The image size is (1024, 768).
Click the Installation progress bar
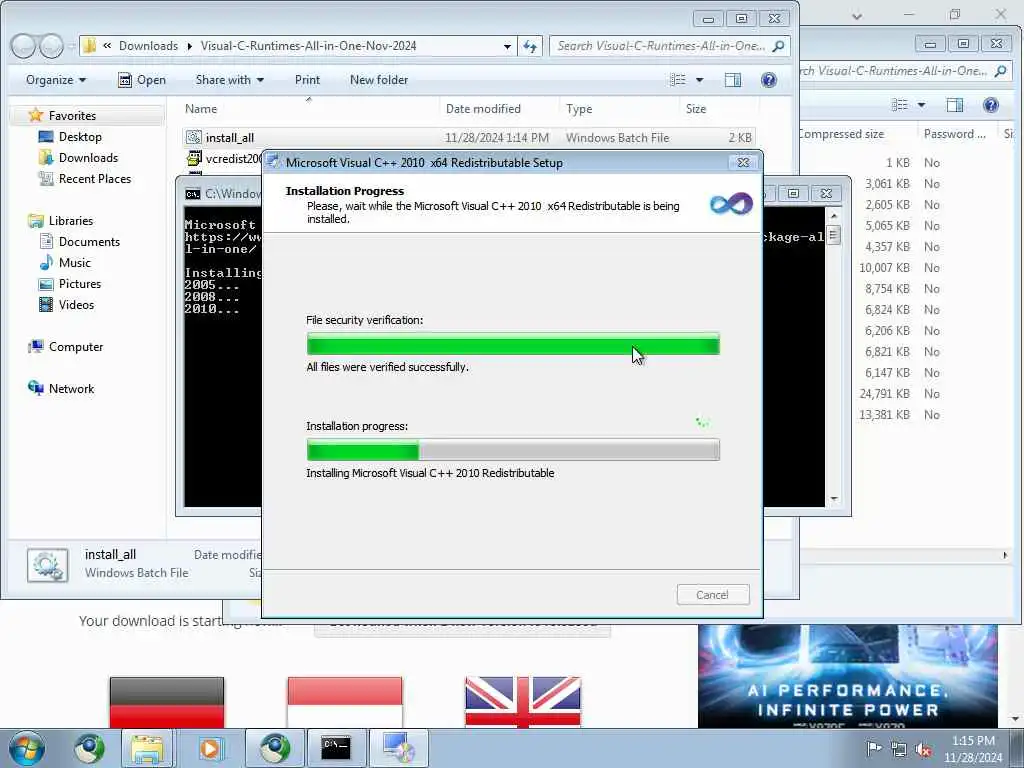click(x=513, y=450)
